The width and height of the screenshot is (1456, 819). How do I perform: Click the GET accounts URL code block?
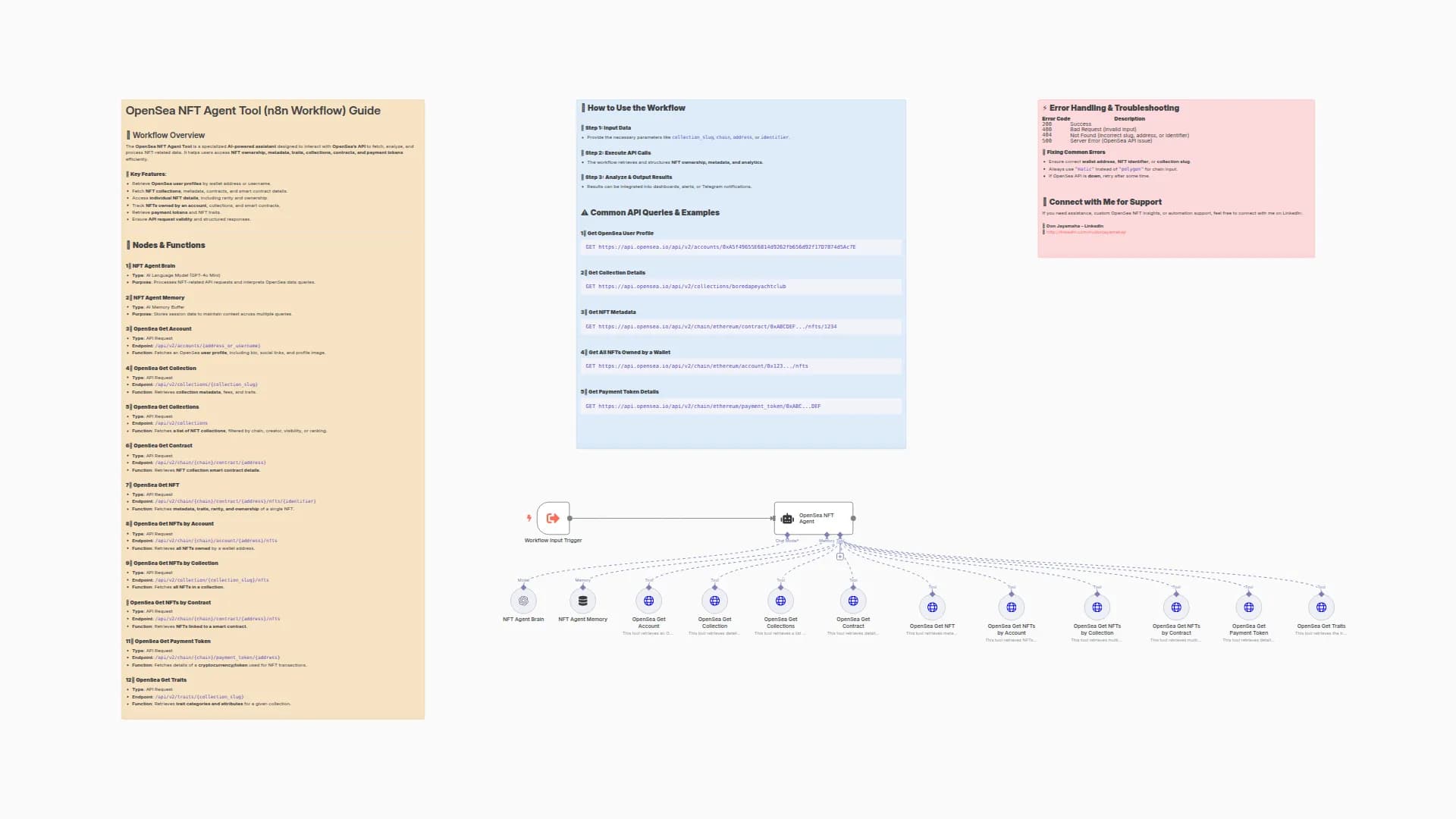741,247
